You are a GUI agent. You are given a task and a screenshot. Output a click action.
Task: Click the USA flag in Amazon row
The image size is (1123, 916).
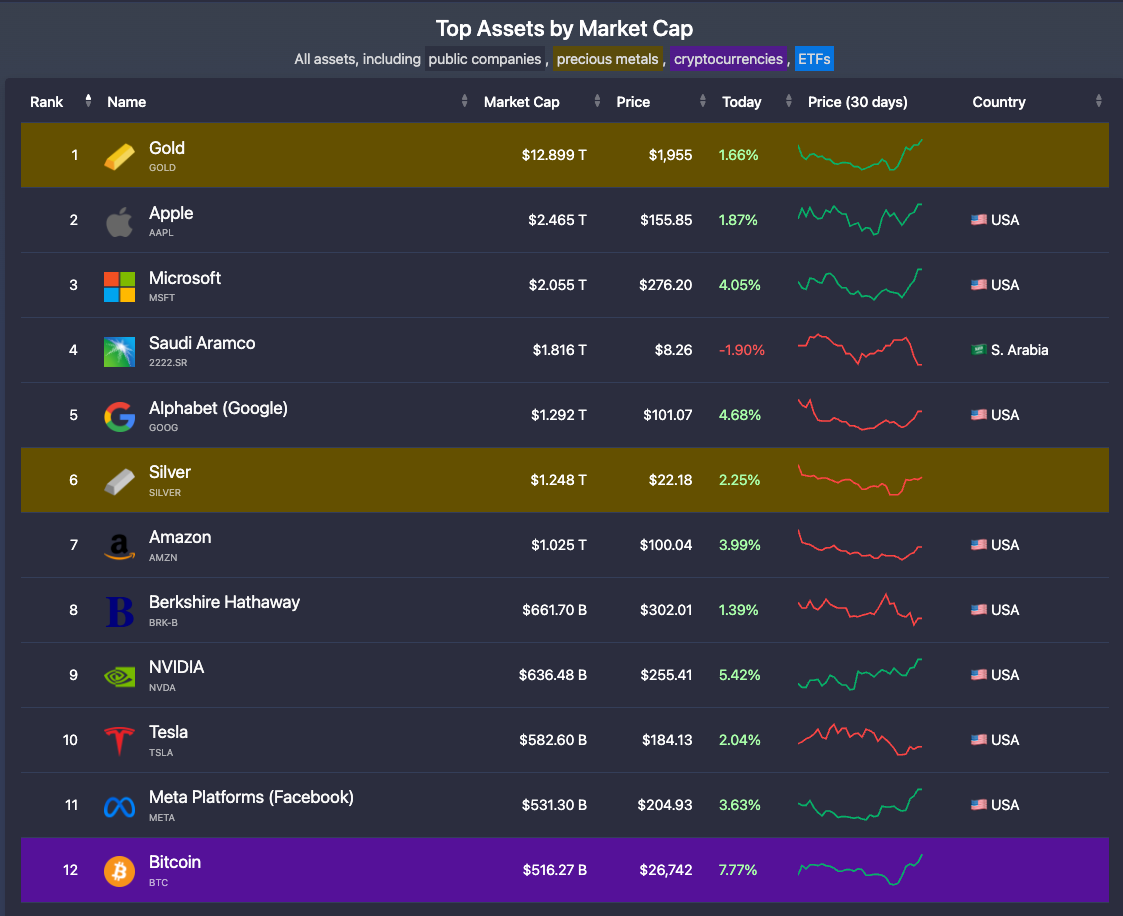click(x=978, y=545)
